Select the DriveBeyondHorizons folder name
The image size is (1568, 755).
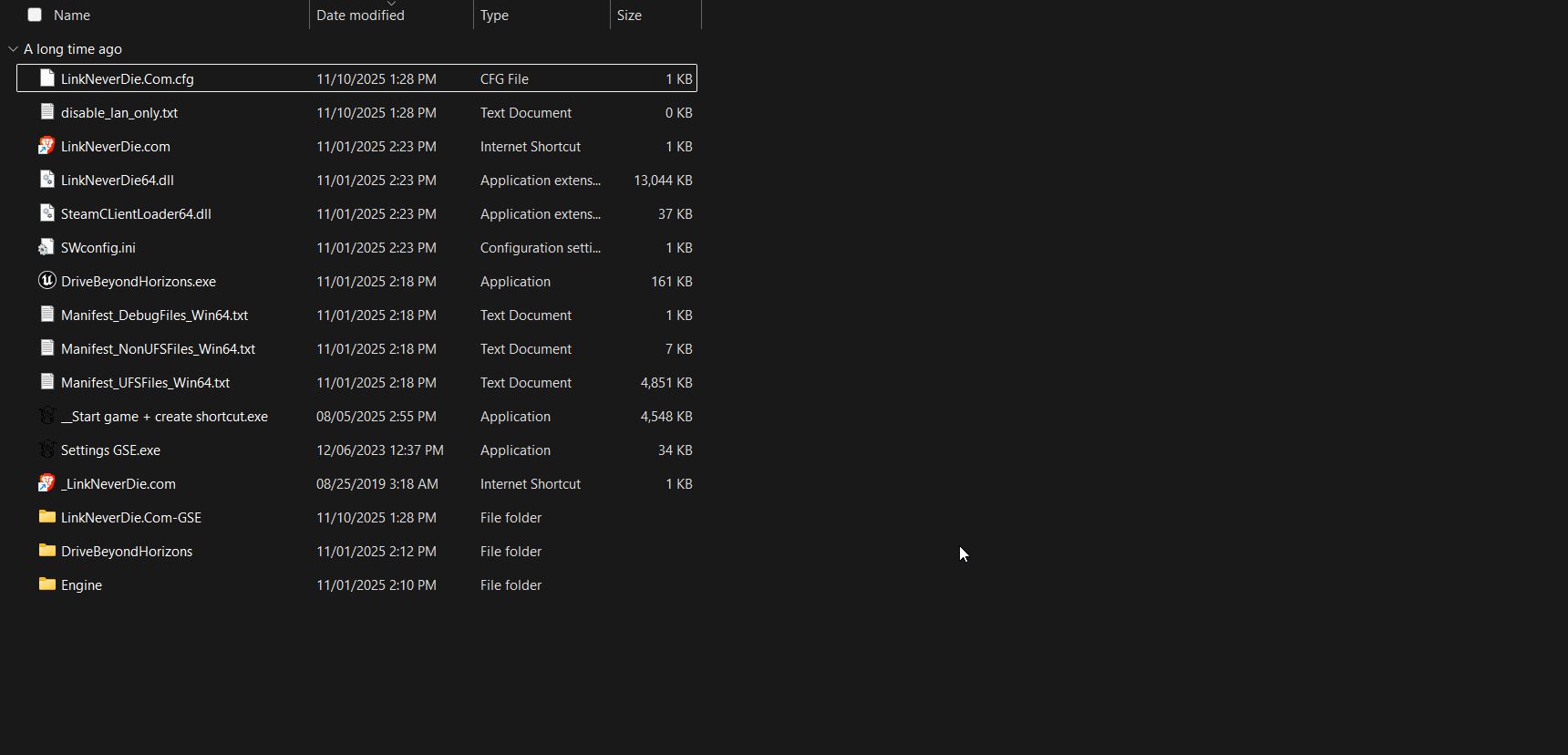pos(127,552)
